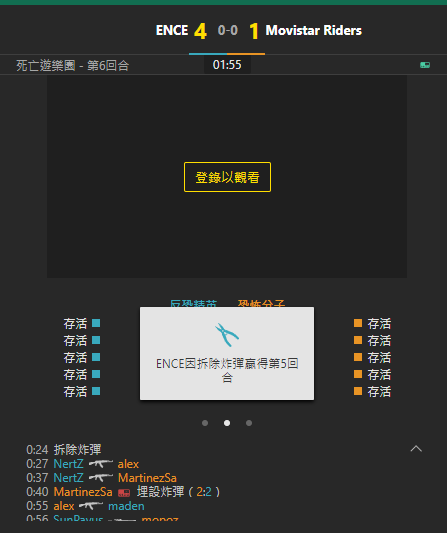The width and height of the screenshot is (447, 533).
Task: Click the bomb icon next to MartinezSa
Action: [124, 492]
